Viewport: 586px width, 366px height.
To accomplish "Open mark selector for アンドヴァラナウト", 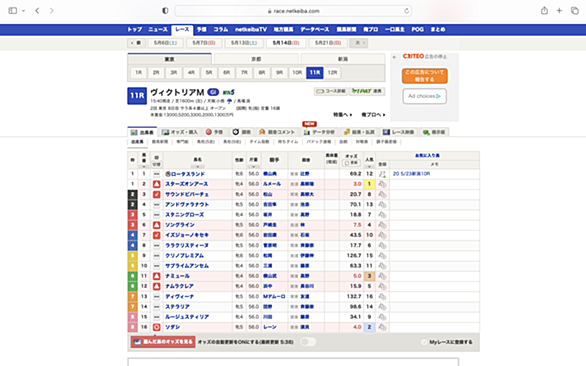I will pyautogui.click(x=157, y=205).
